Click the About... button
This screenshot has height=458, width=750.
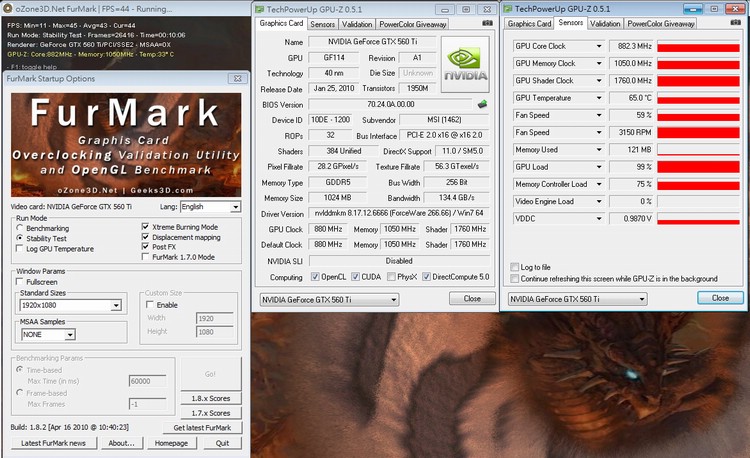click(x=121, y=443)
